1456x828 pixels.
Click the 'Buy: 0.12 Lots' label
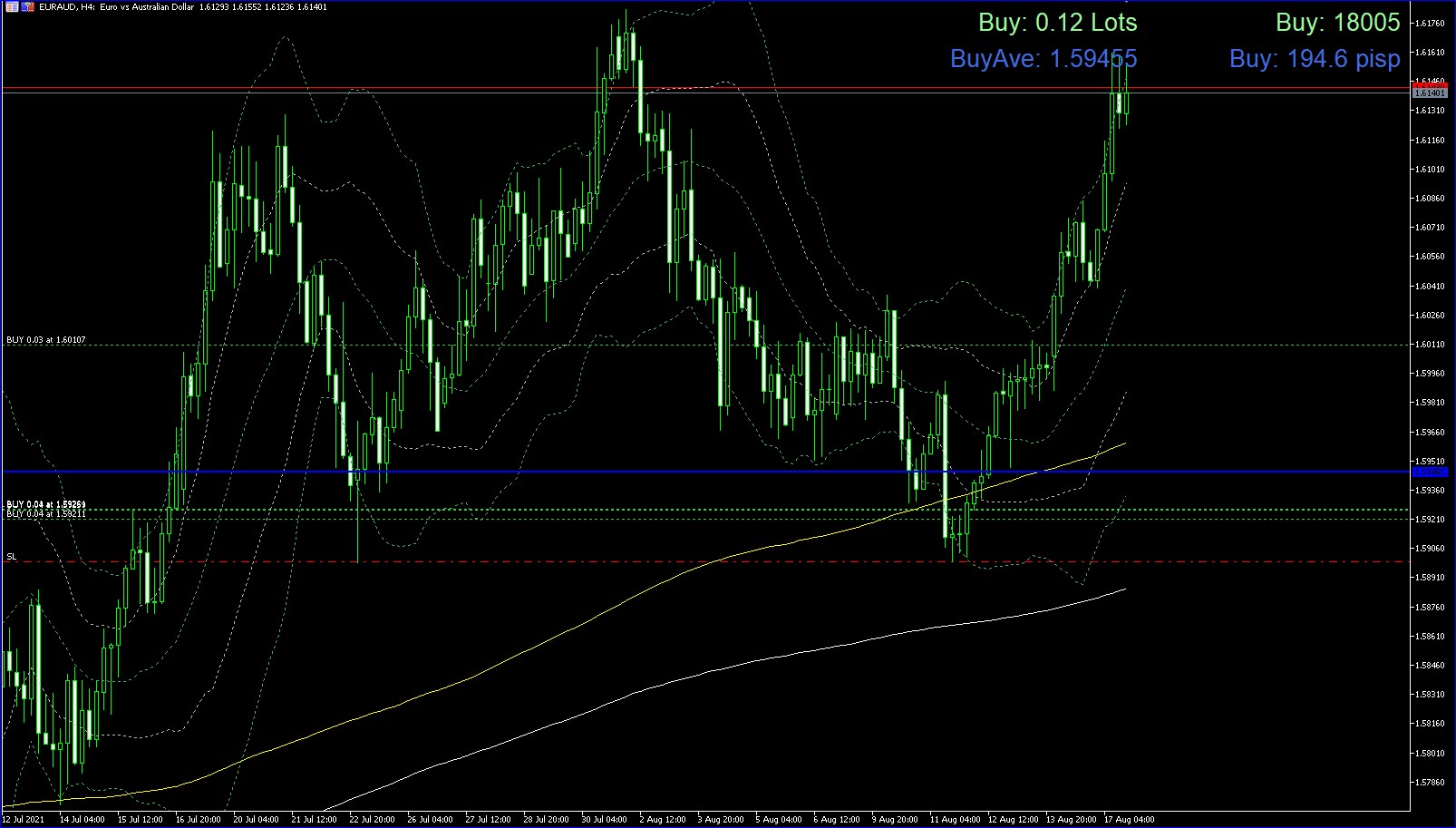(1057, 23)
